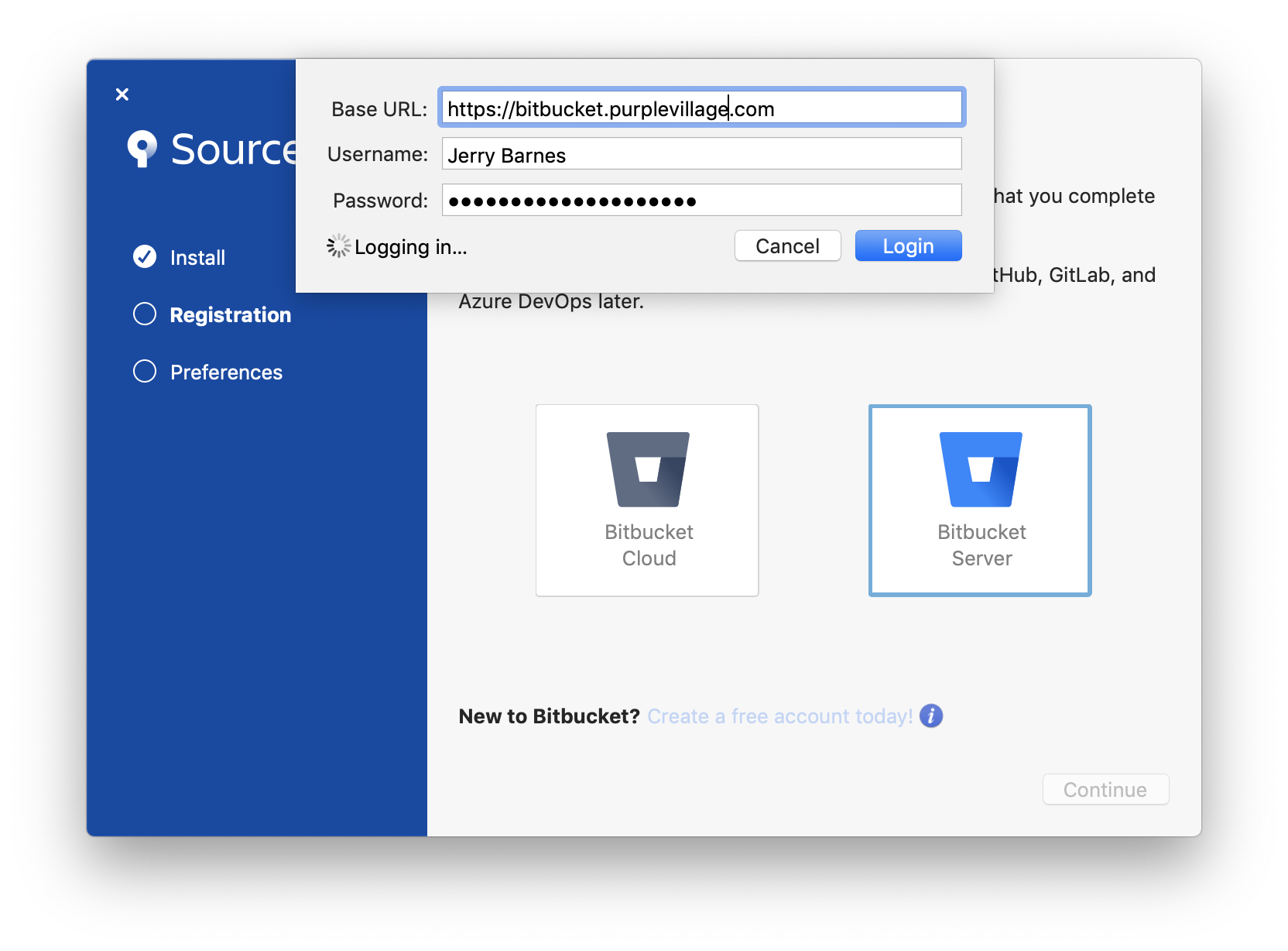Go to the Preferences step label
This screenshot has width=1288, height=951.
pyautogui.click(x=226, y=372)
